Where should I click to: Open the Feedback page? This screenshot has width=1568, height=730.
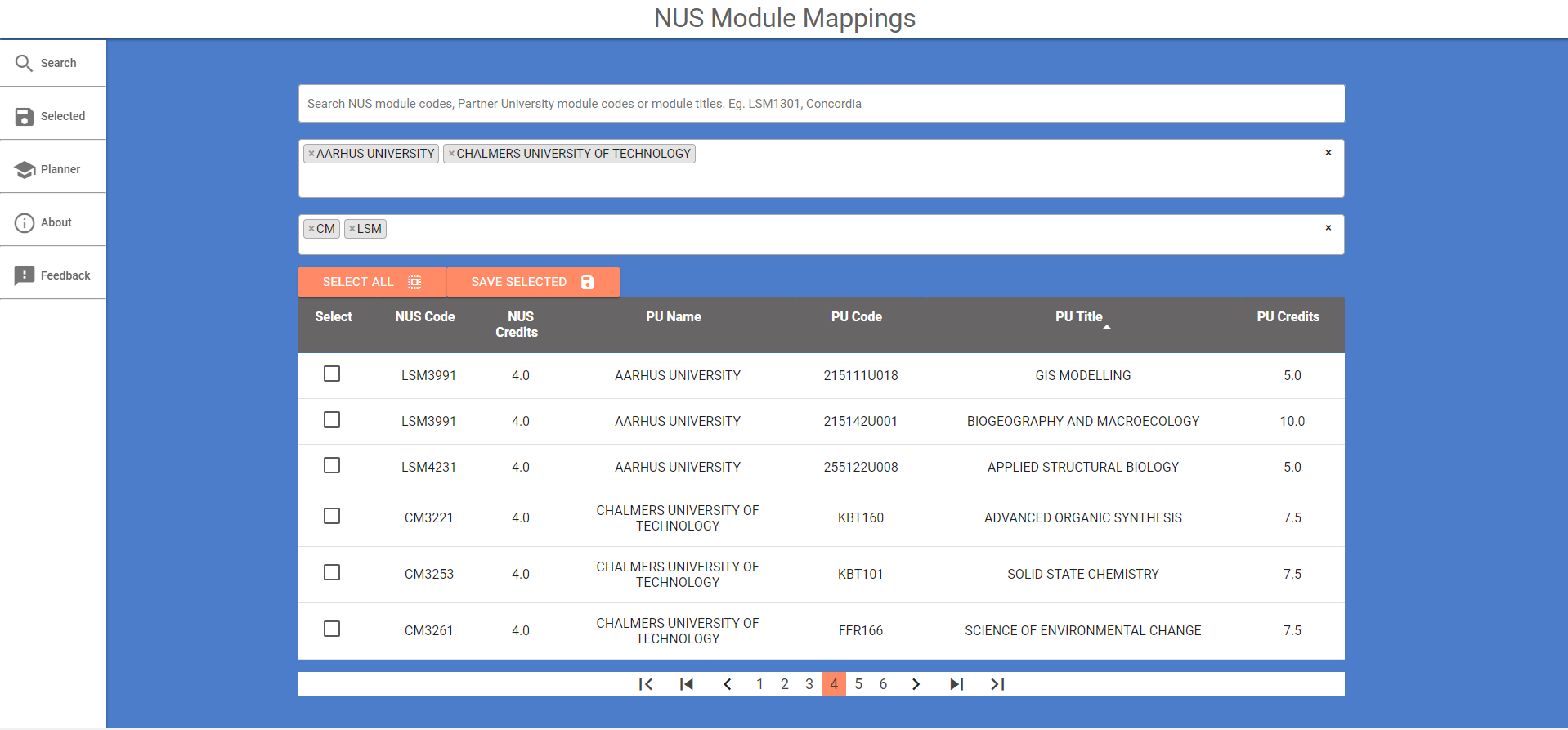click(x=53, y=275)
